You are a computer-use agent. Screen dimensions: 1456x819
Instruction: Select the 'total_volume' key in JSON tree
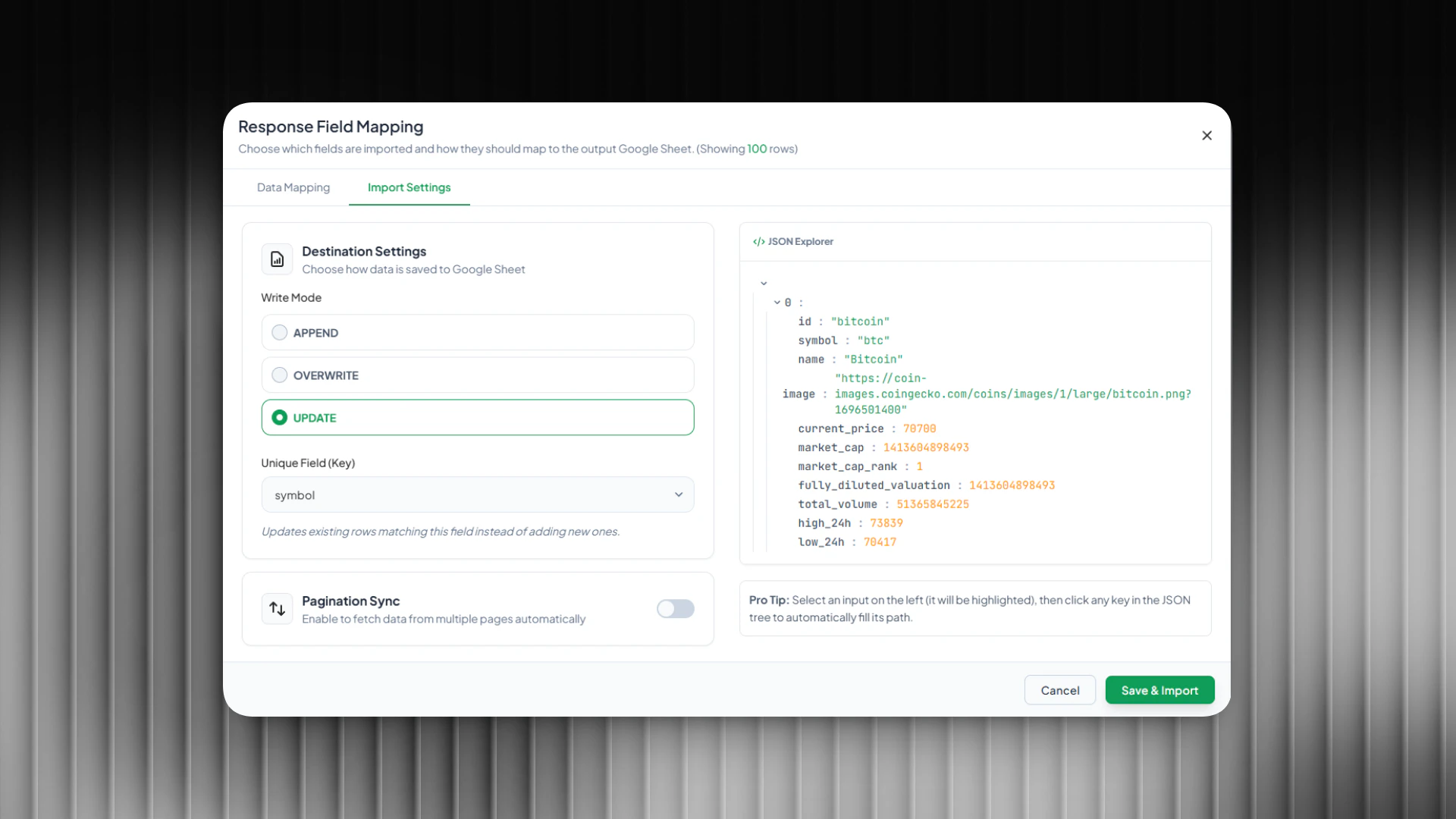coord(839,504)
